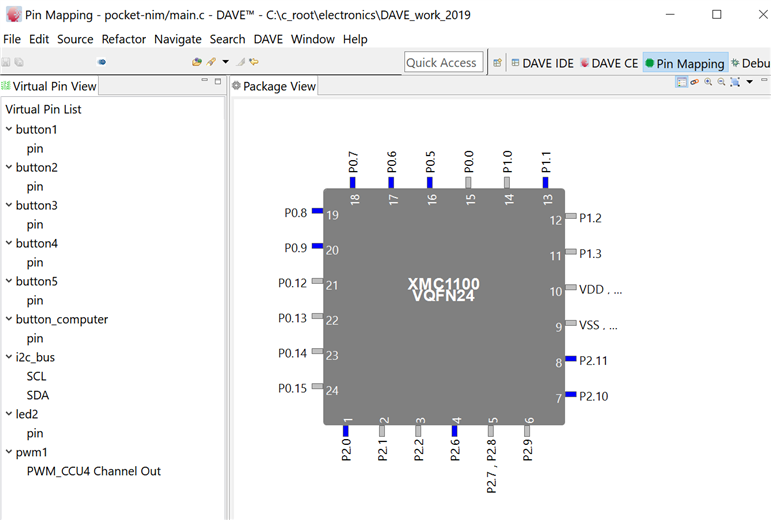Select the Package View tab
Screen dimensions: 771x520
[x=273, y=86]
